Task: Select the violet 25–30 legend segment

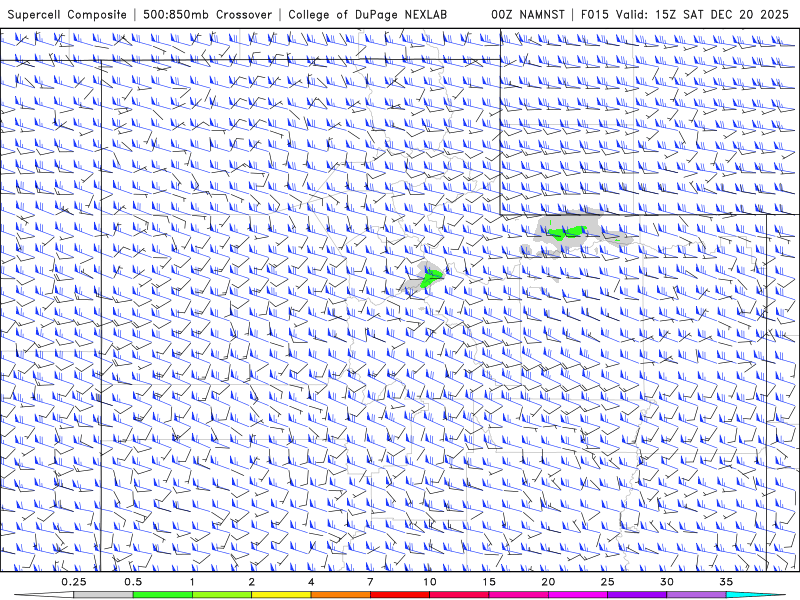Action: [637, 595]
